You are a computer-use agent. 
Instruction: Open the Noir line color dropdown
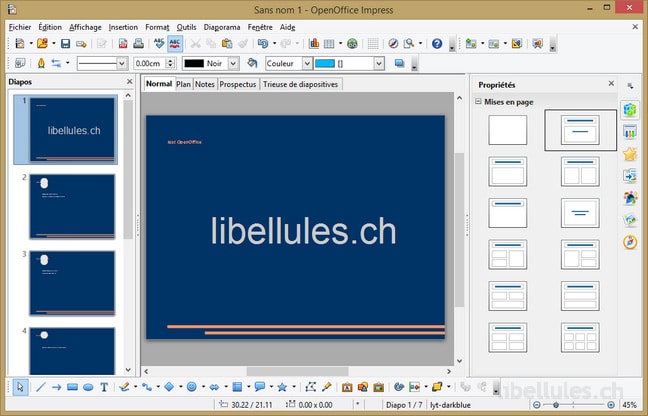[x=233, y=64]
